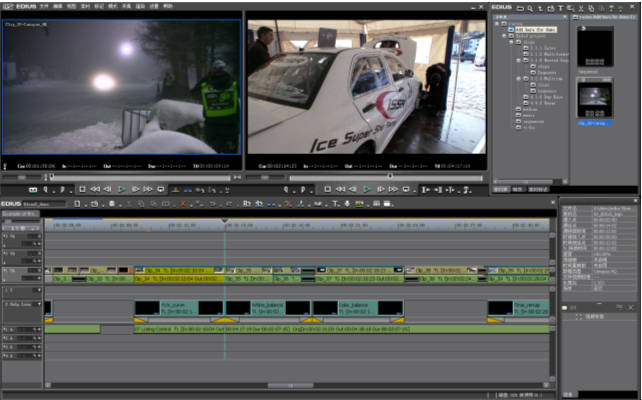Select 'Add bars for demo' folder
The height and width of the screenshot is (400, 642).
(x=533, y=29)
